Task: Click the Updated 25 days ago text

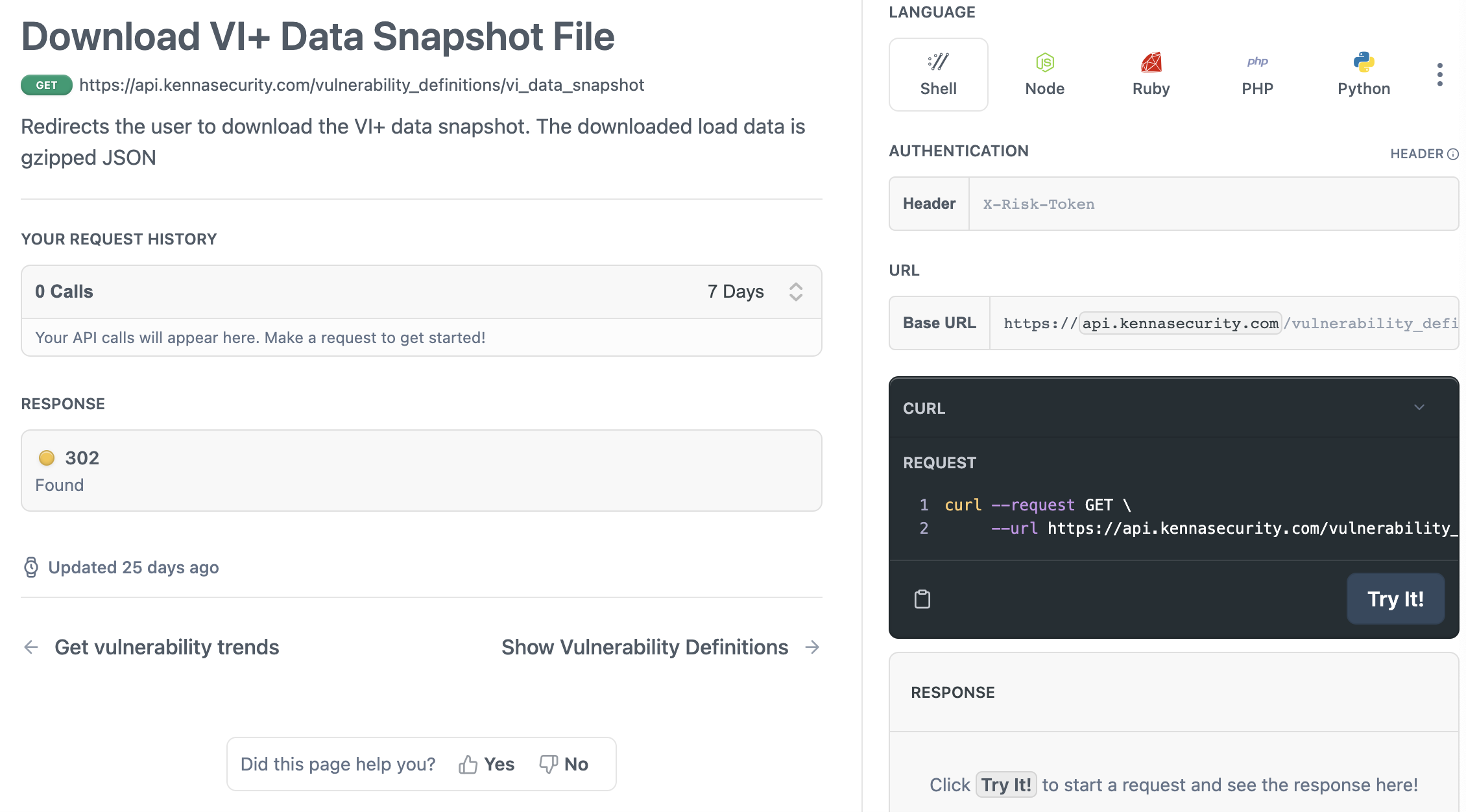Action: pos(134,567)
